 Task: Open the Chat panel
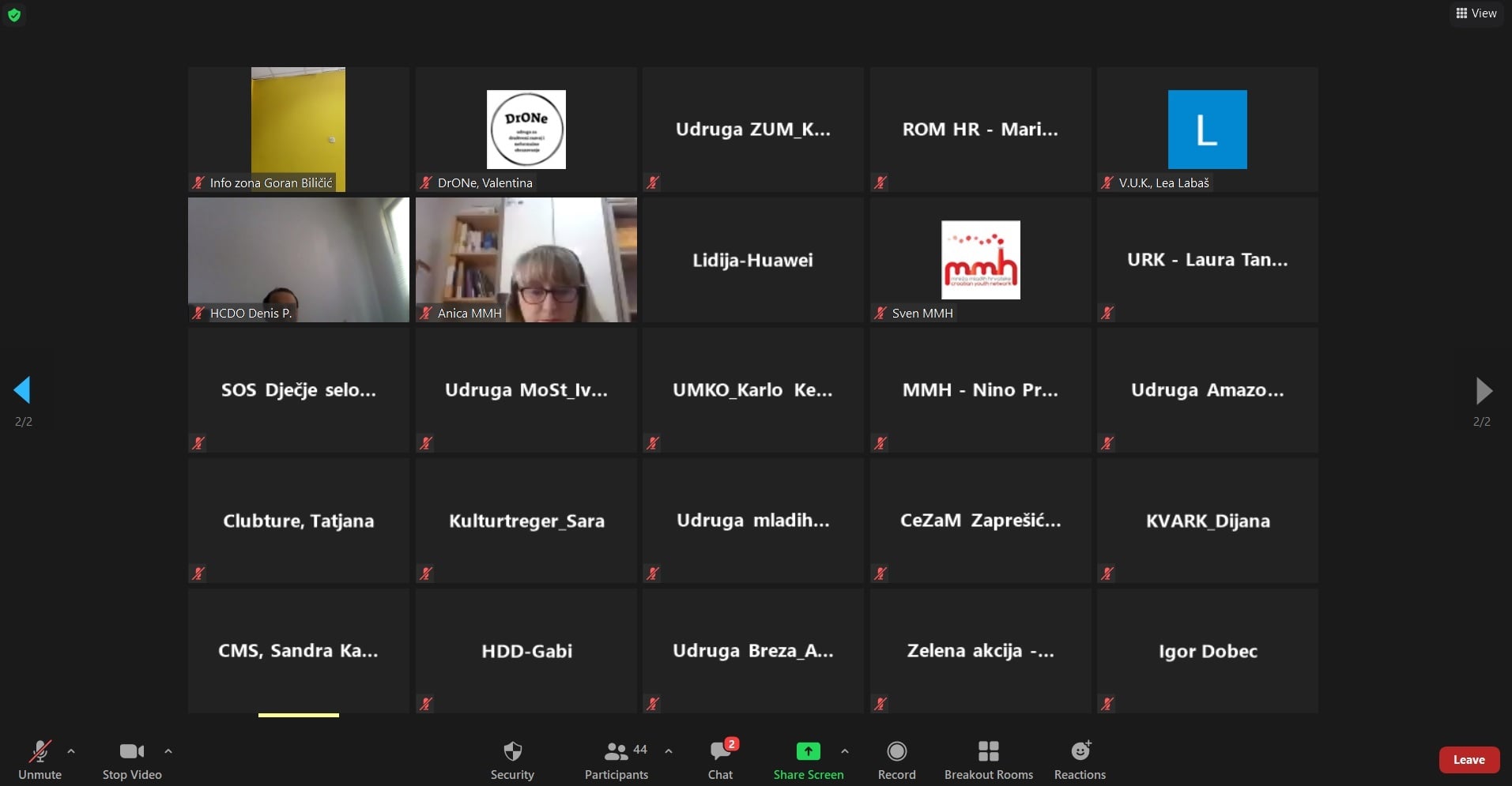click(x=720, y=760)
